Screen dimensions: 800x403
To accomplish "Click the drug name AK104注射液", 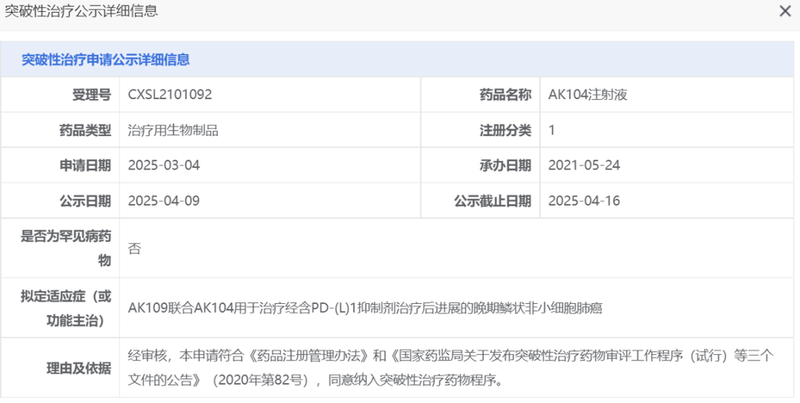I will (x=587, y=95).
